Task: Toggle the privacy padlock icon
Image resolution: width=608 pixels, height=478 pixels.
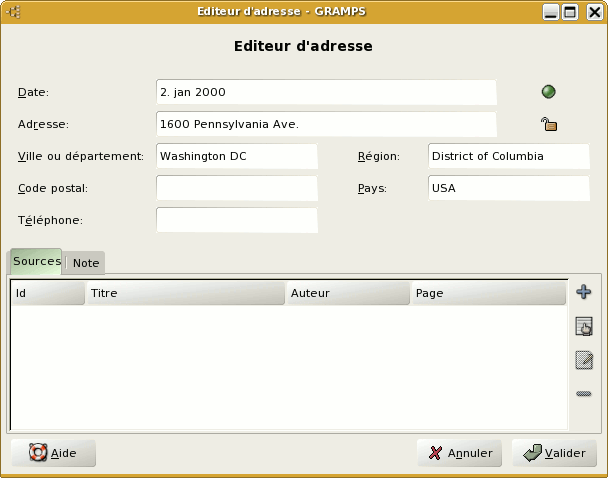Action: (x=548, y=124)
